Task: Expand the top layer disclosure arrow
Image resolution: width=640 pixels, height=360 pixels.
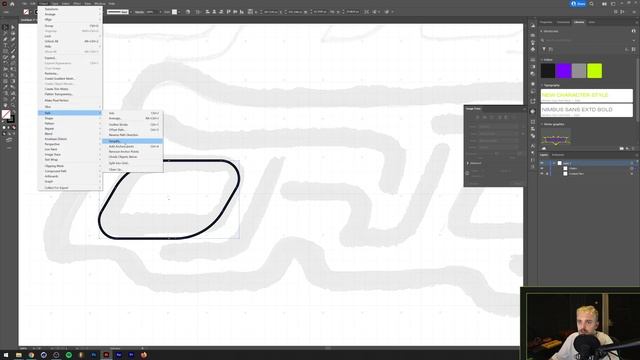Action: point(554,163)
